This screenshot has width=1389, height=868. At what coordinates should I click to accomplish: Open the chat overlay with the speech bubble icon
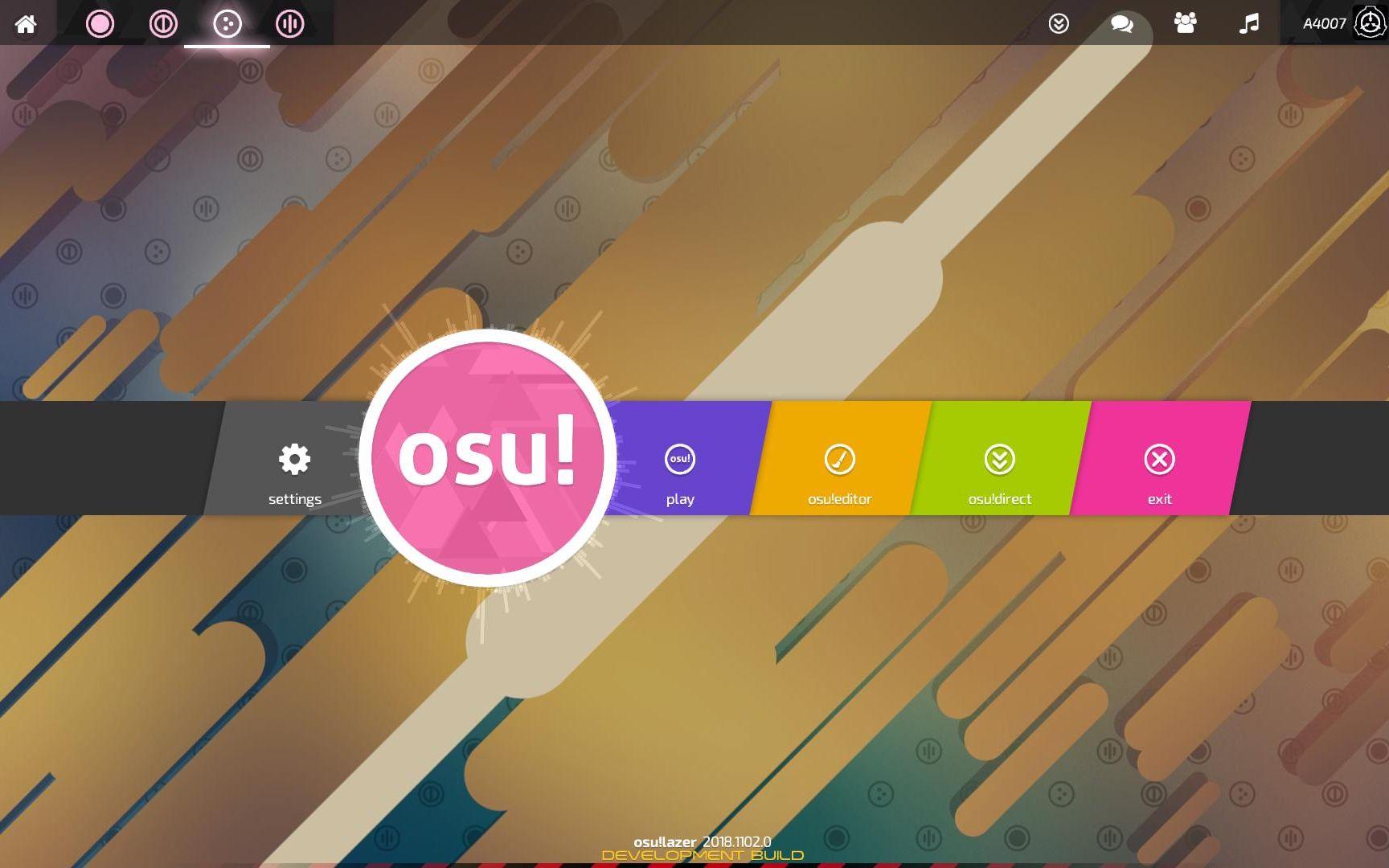pyautogui.click(x=1121, y=24)
